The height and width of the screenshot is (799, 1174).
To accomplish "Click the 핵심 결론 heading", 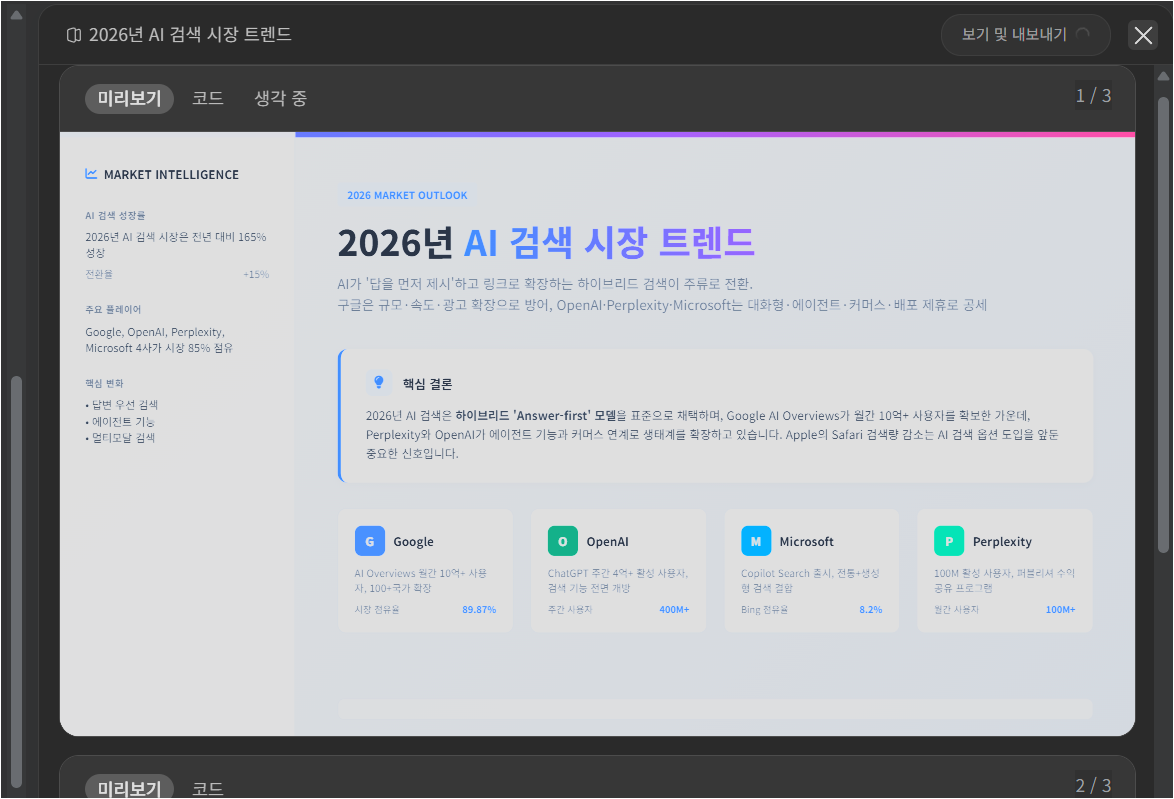I will [x=428, y=384].
